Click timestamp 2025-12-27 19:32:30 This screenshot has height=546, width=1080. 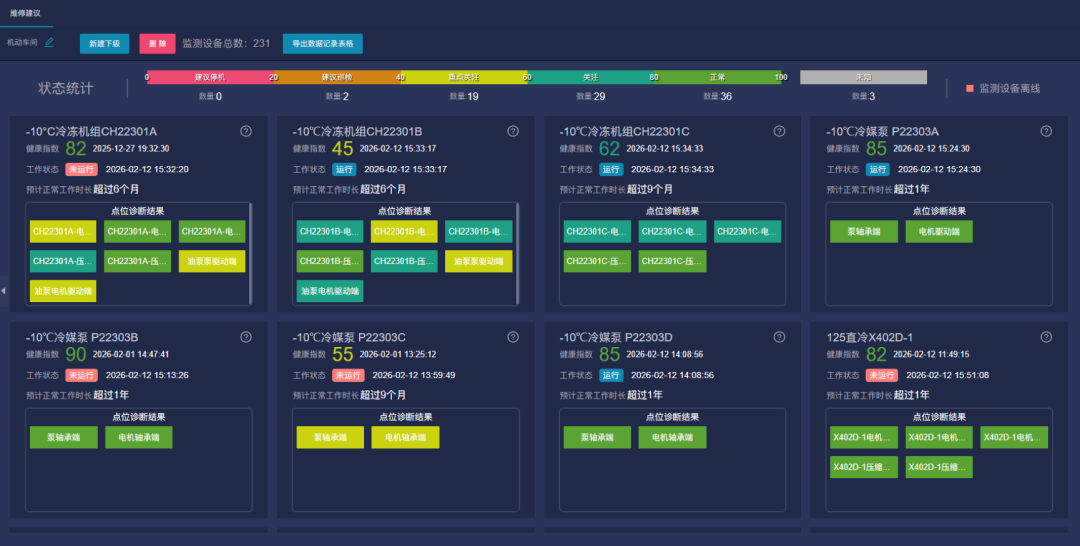[x=131, y=149]
